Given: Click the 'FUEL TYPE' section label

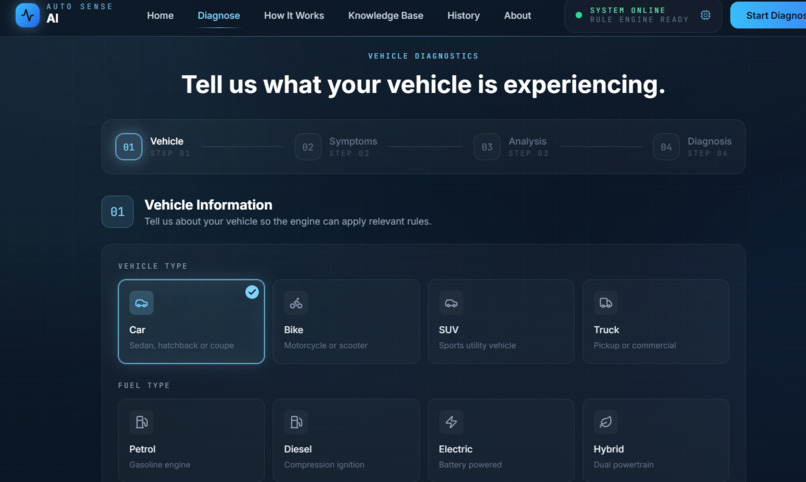Looking at the screenshot, I should point(144,385).
